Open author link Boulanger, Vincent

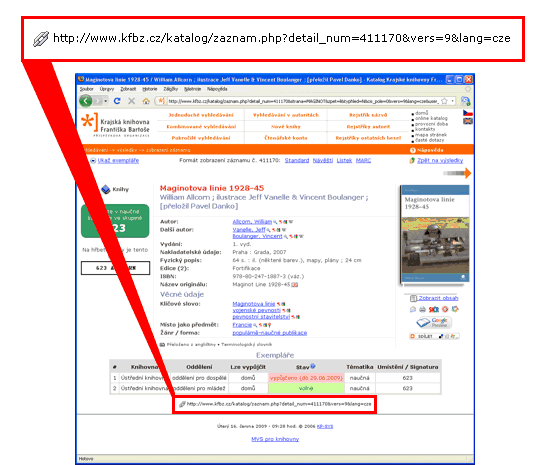257,236
